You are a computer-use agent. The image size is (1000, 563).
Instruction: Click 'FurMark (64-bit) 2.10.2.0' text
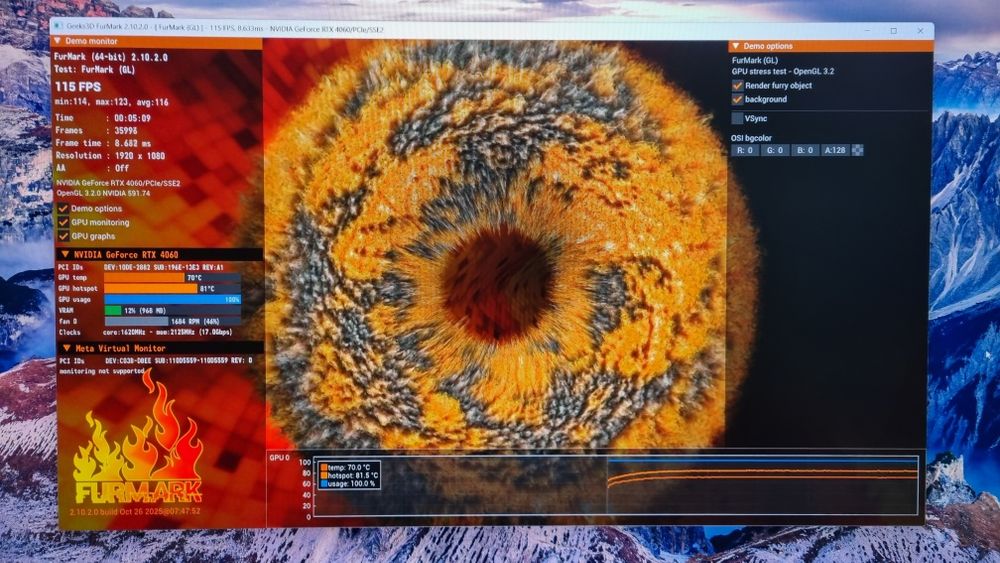coord(111,57)
